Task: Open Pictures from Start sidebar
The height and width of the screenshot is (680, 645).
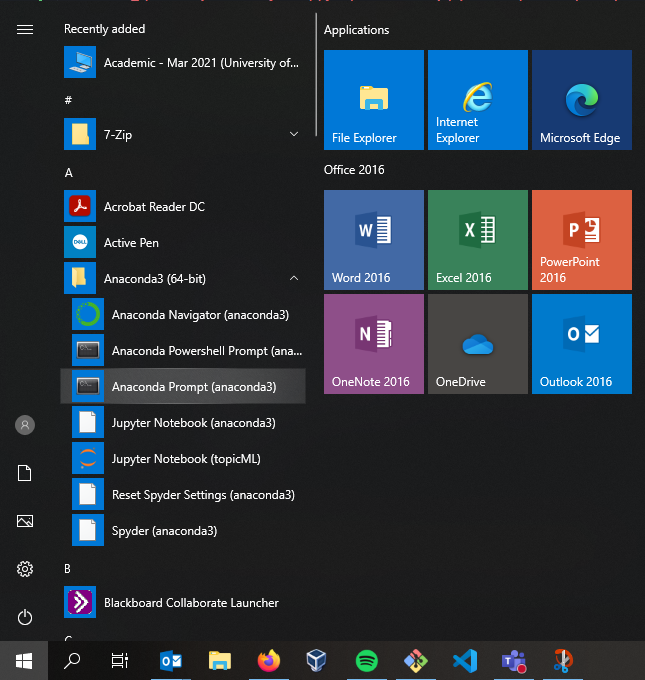Action: coord(25,521)
